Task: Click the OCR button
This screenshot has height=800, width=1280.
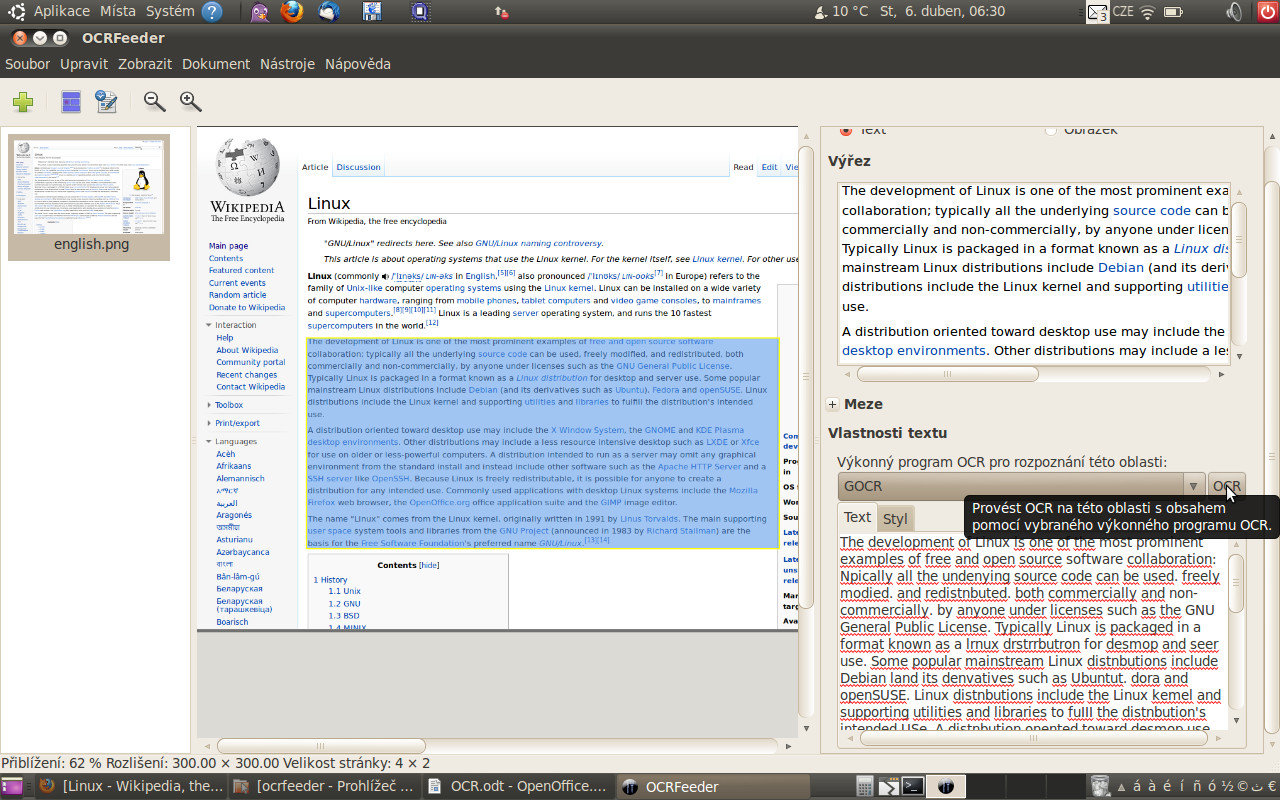Action: (1226, 486)
